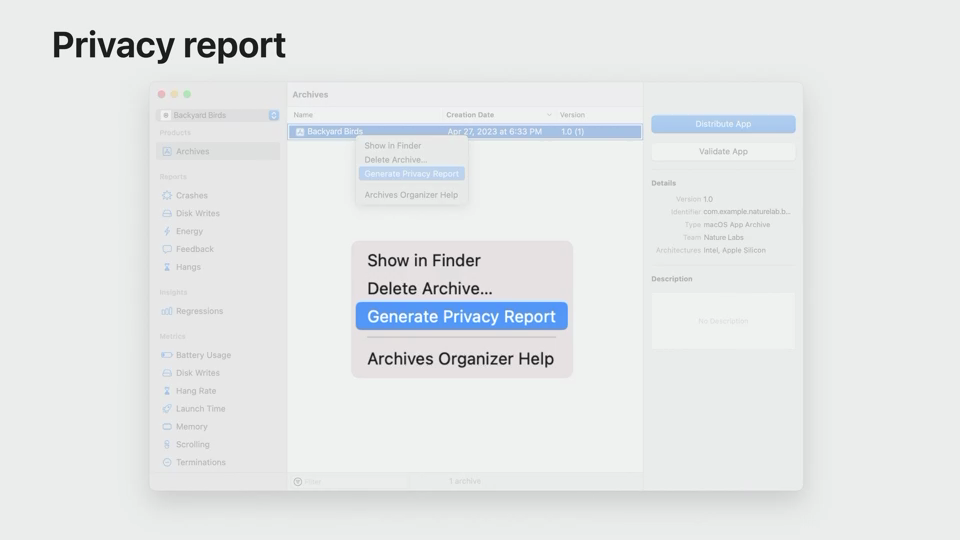
Task: Choose Archives Organizer Help in enlarged menu
Action: pyautogui.click(x=460, y=359)
